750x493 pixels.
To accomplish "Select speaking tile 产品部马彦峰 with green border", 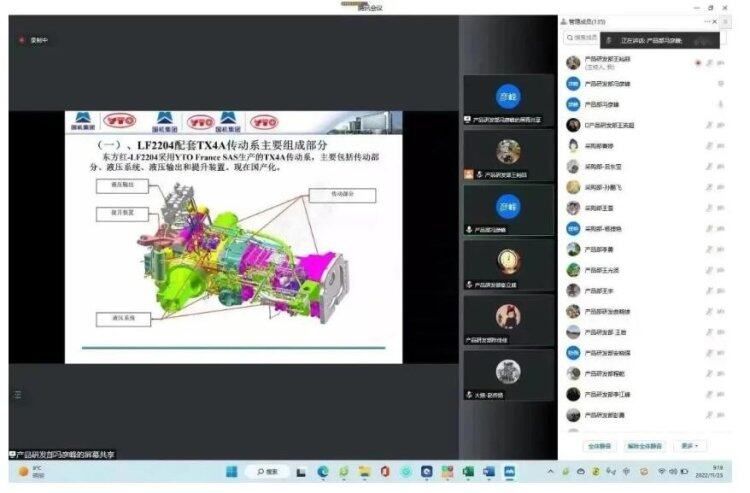I will click(x=508, y=210).
